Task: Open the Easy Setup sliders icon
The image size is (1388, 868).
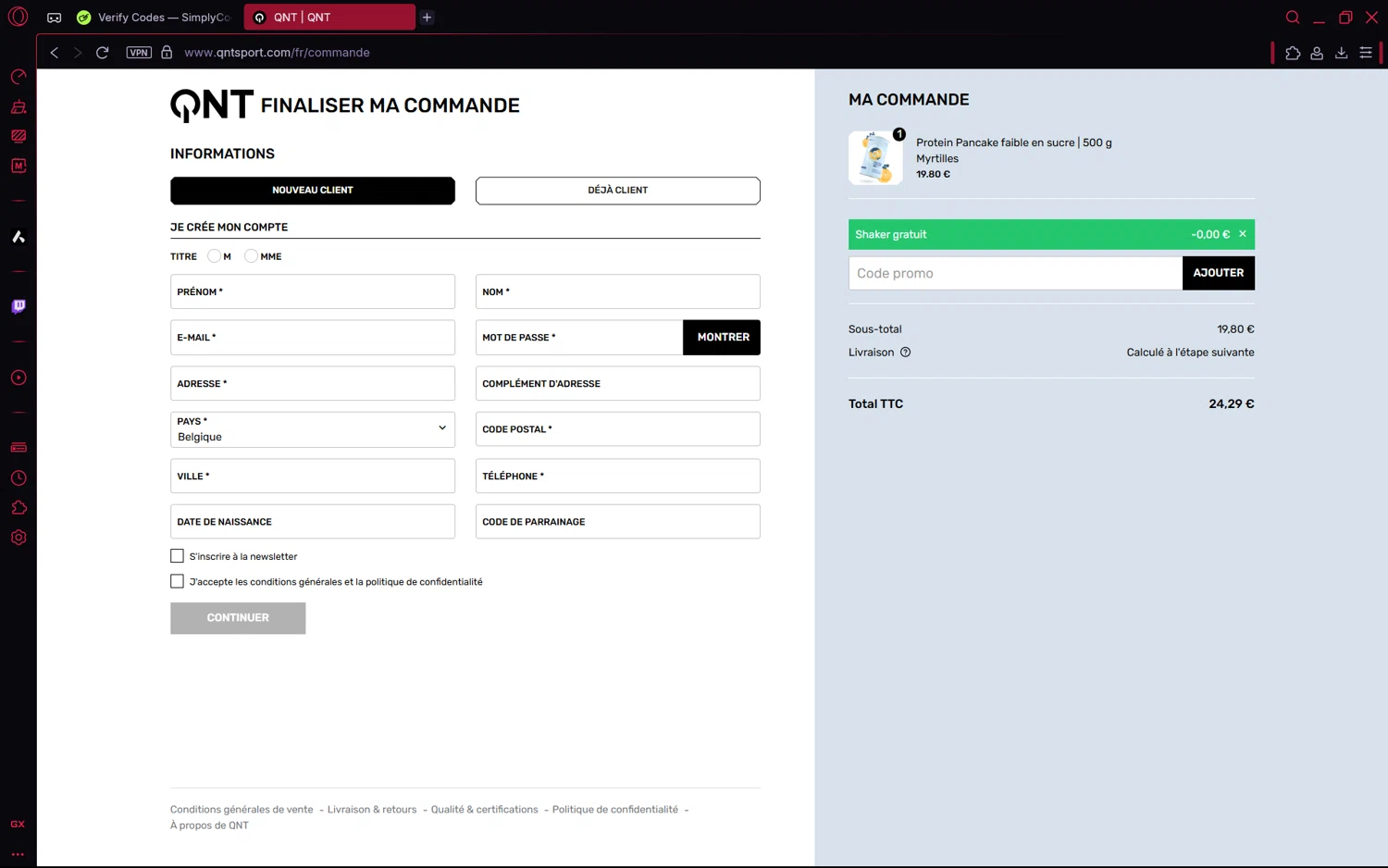Action: 1366,53
